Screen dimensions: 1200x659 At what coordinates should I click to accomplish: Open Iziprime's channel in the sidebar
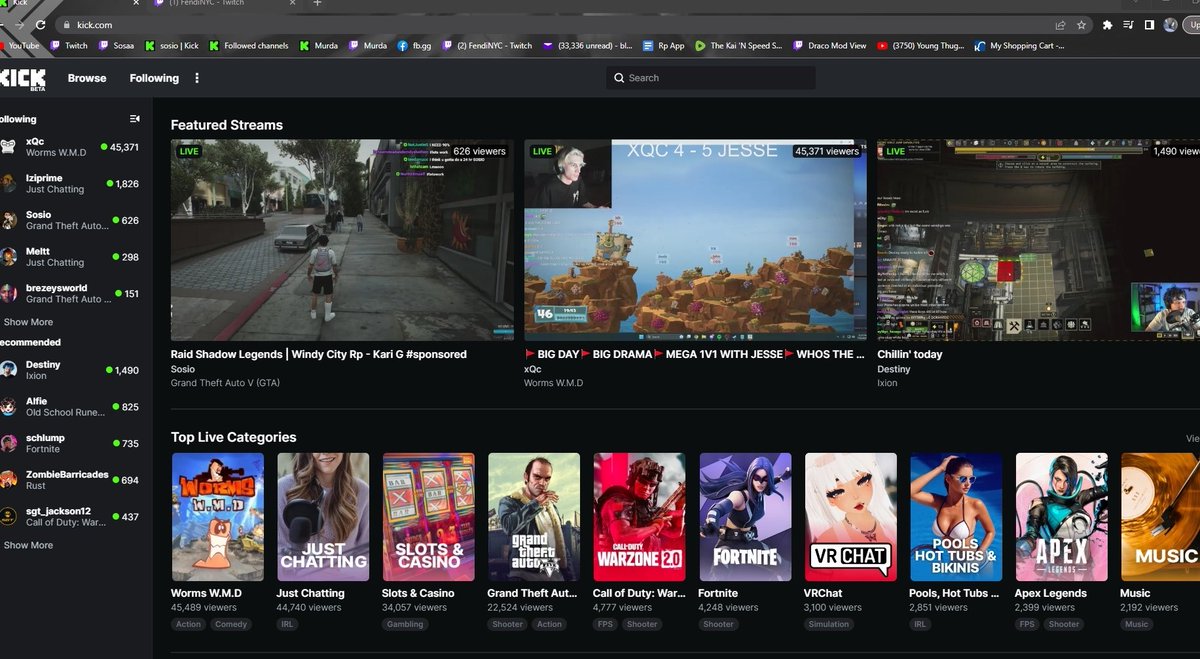pos(70,184)
